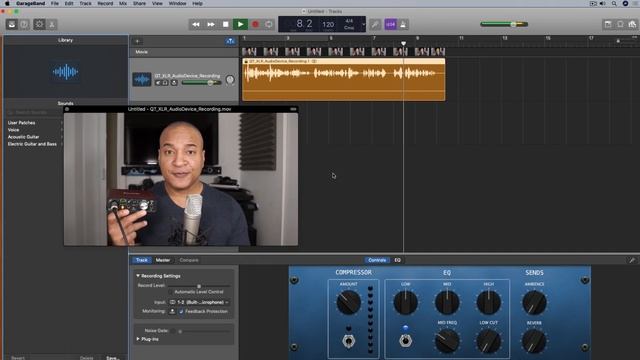This screenshot has width=640, height=360.
Task: Click the Compressor Amount knob
Action: [348, 302]
